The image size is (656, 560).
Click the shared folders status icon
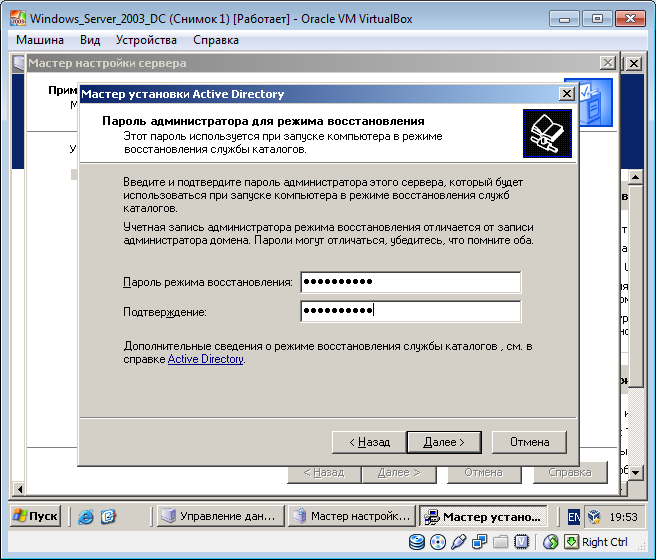pos(500,542)
